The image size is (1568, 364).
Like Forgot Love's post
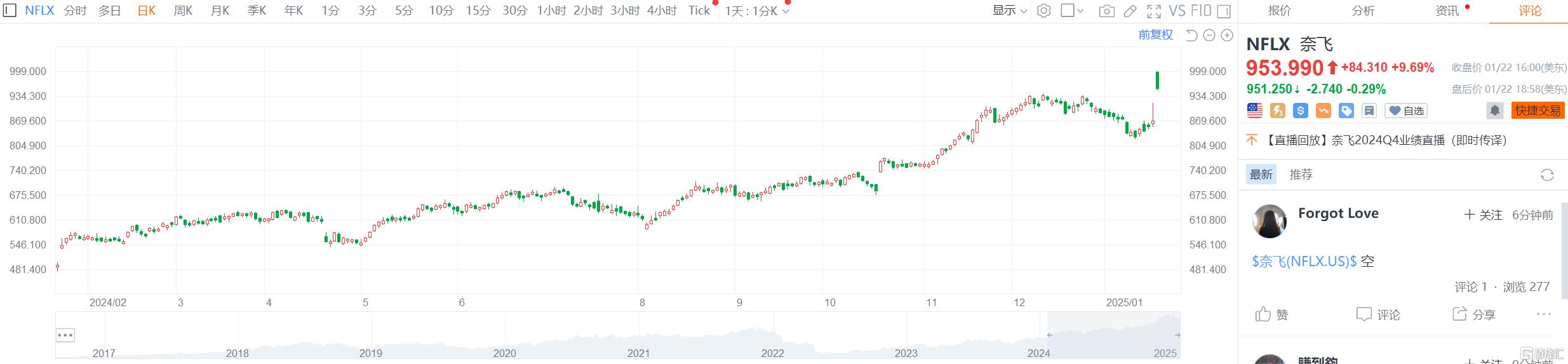click(1272, 314)
